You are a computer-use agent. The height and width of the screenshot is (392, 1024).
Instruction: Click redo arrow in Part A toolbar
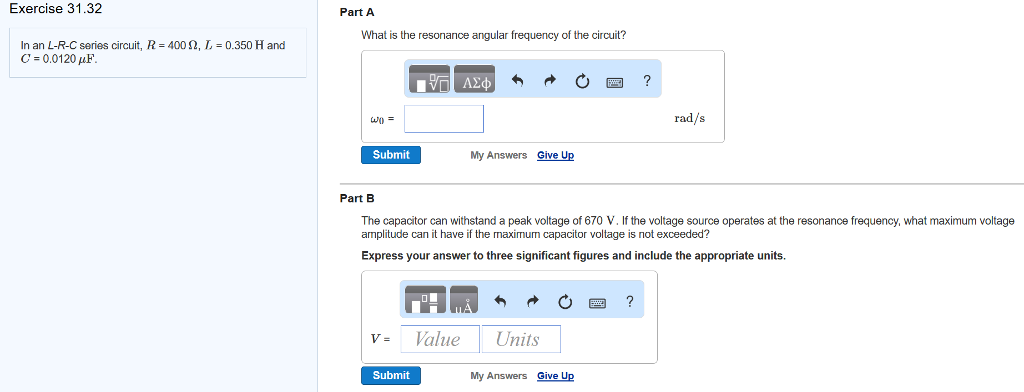[550, 81]
